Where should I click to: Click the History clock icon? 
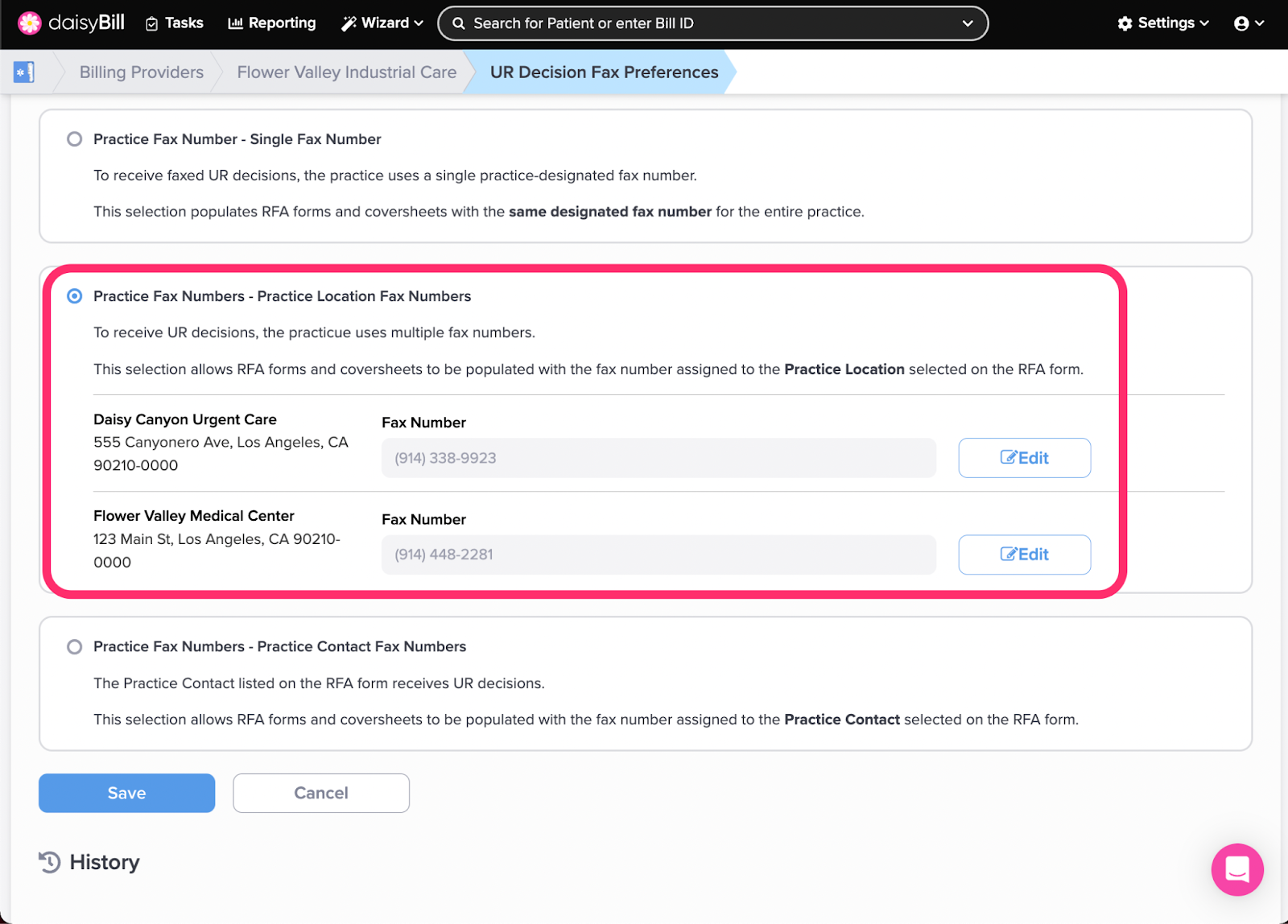(x=50, y=862)
